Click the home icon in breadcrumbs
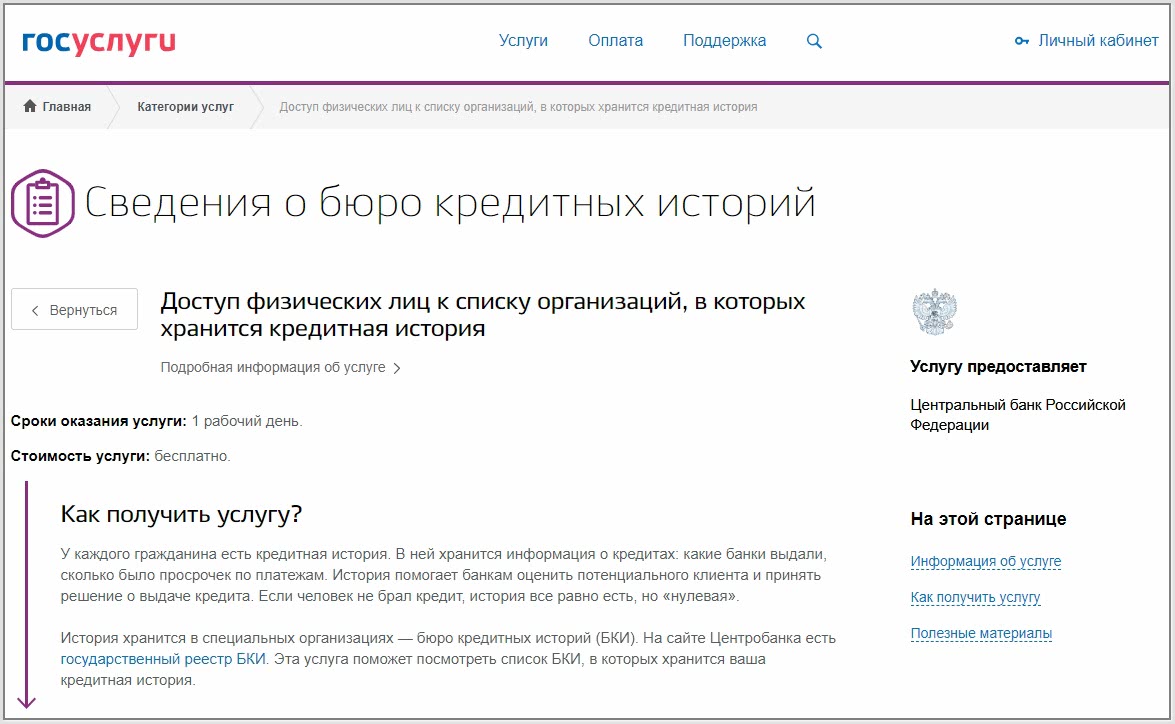The width and height of the screenshot is (1175, 724). (x=30, y=107)
